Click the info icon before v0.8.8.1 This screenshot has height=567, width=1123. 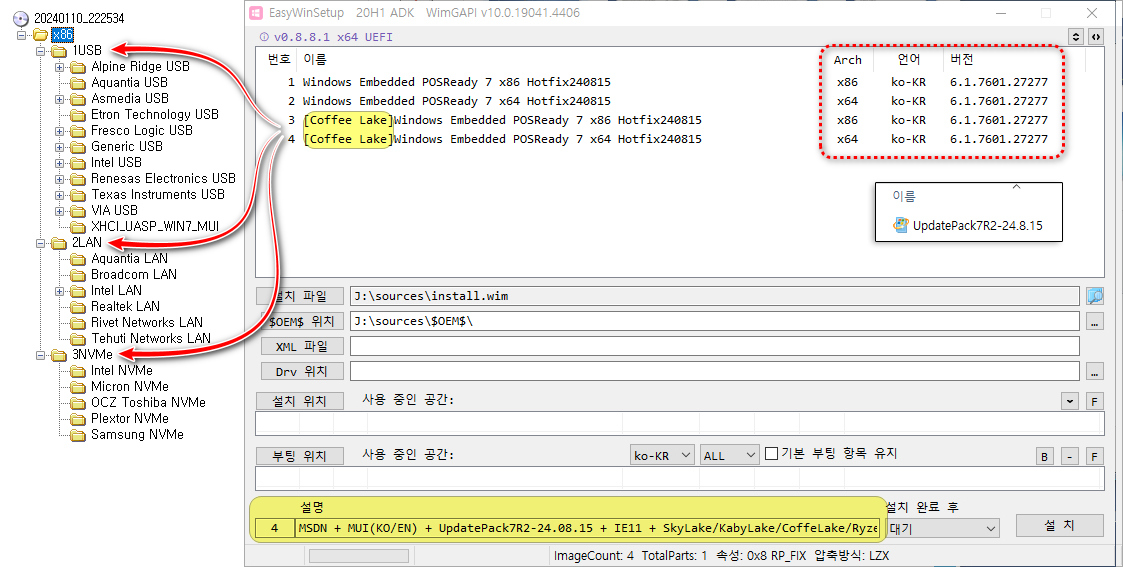click(264, 37)
